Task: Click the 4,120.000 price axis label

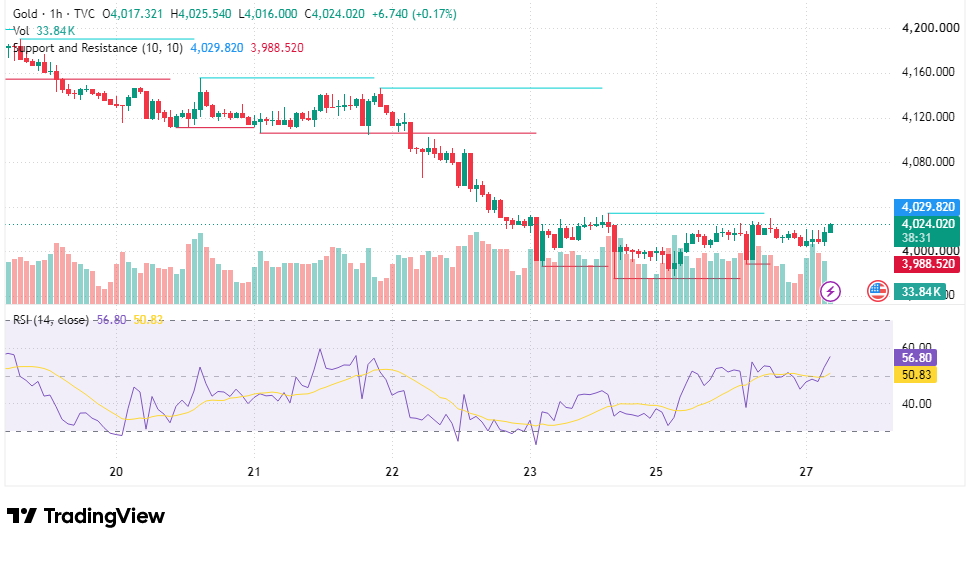Action: (928, 117)
